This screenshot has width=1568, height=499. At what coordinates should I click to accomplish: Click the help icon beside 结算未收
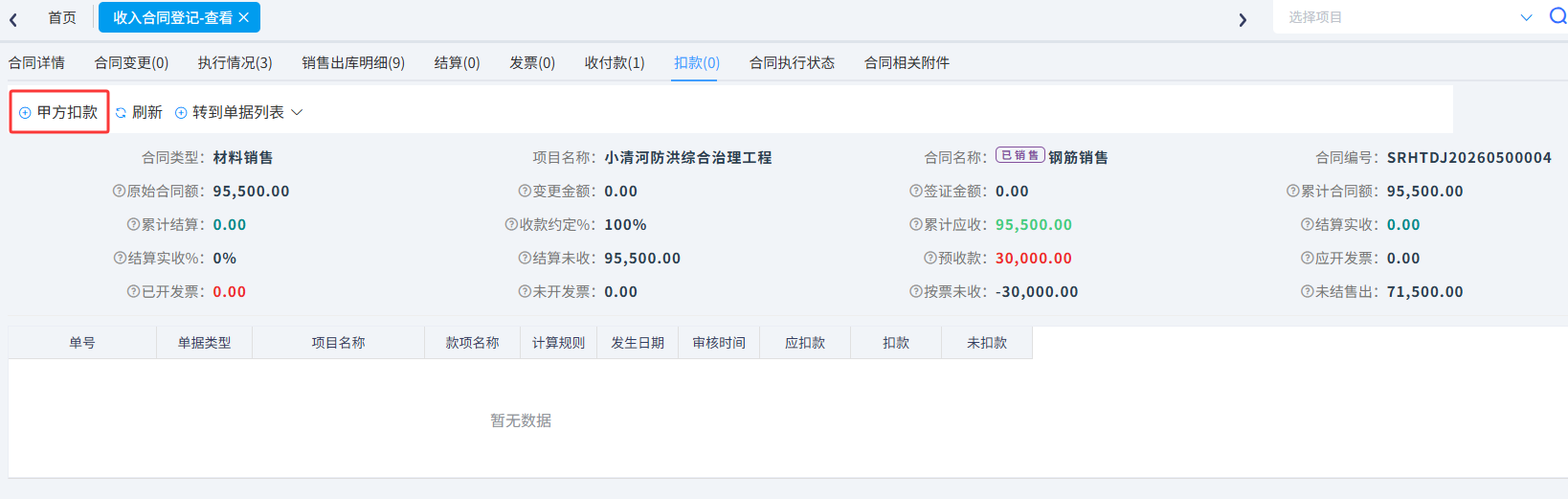pyautogui.click(x=525, y=258)
